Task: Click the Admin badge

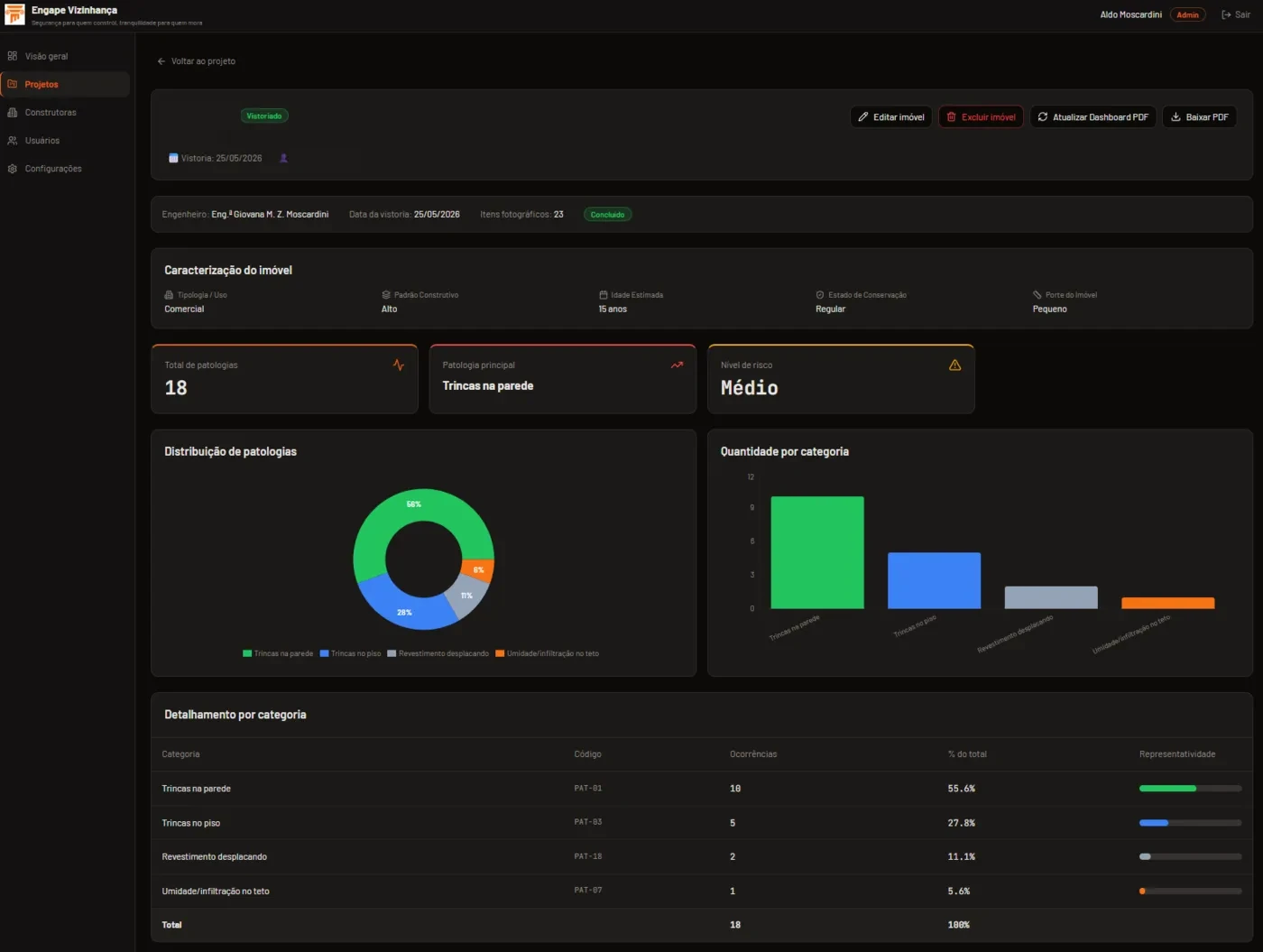Action: point(1187,14)
